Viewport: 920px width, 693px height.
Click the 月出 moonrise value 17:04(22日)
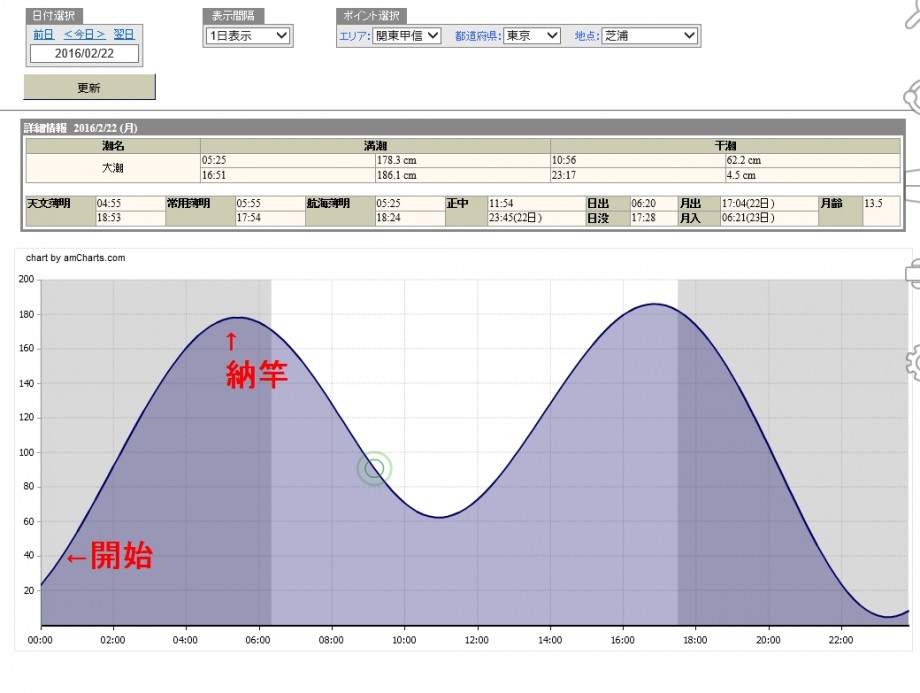(x=769, y=203)
